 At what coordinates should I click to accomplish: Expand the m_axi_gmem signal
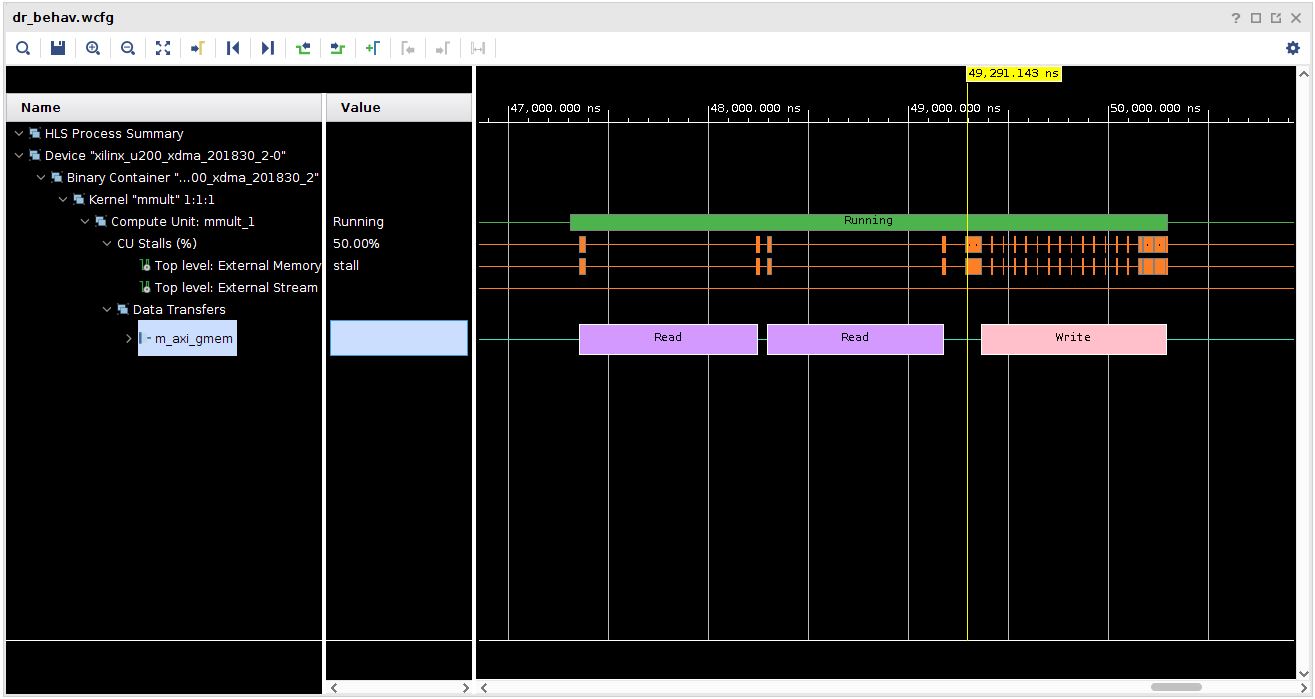[129, 339]
